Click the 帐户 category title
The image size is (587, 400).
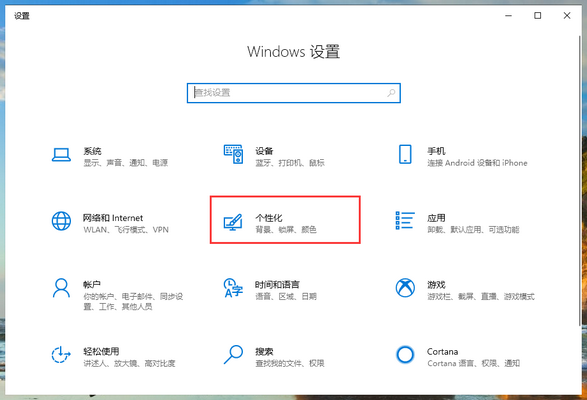pos(92,285)
